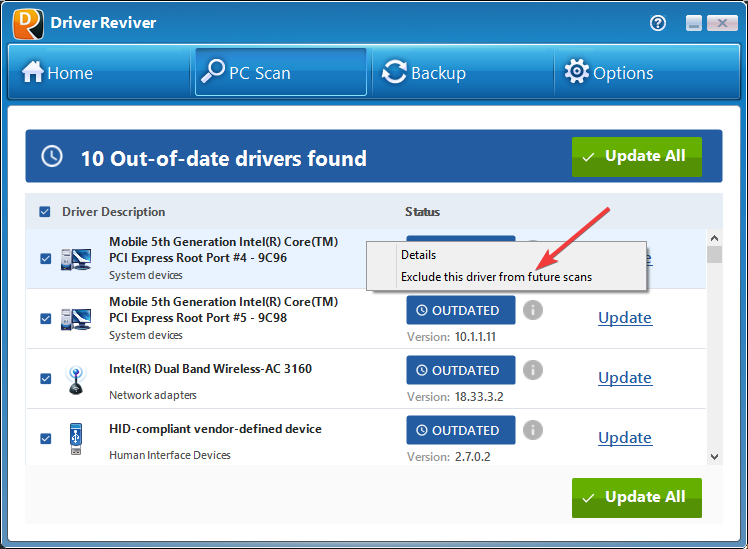Open info icon for HID-compliant device driver
The width and height of the screenshot is (748, 549).
pyautogui.click(x=533, y=430)
